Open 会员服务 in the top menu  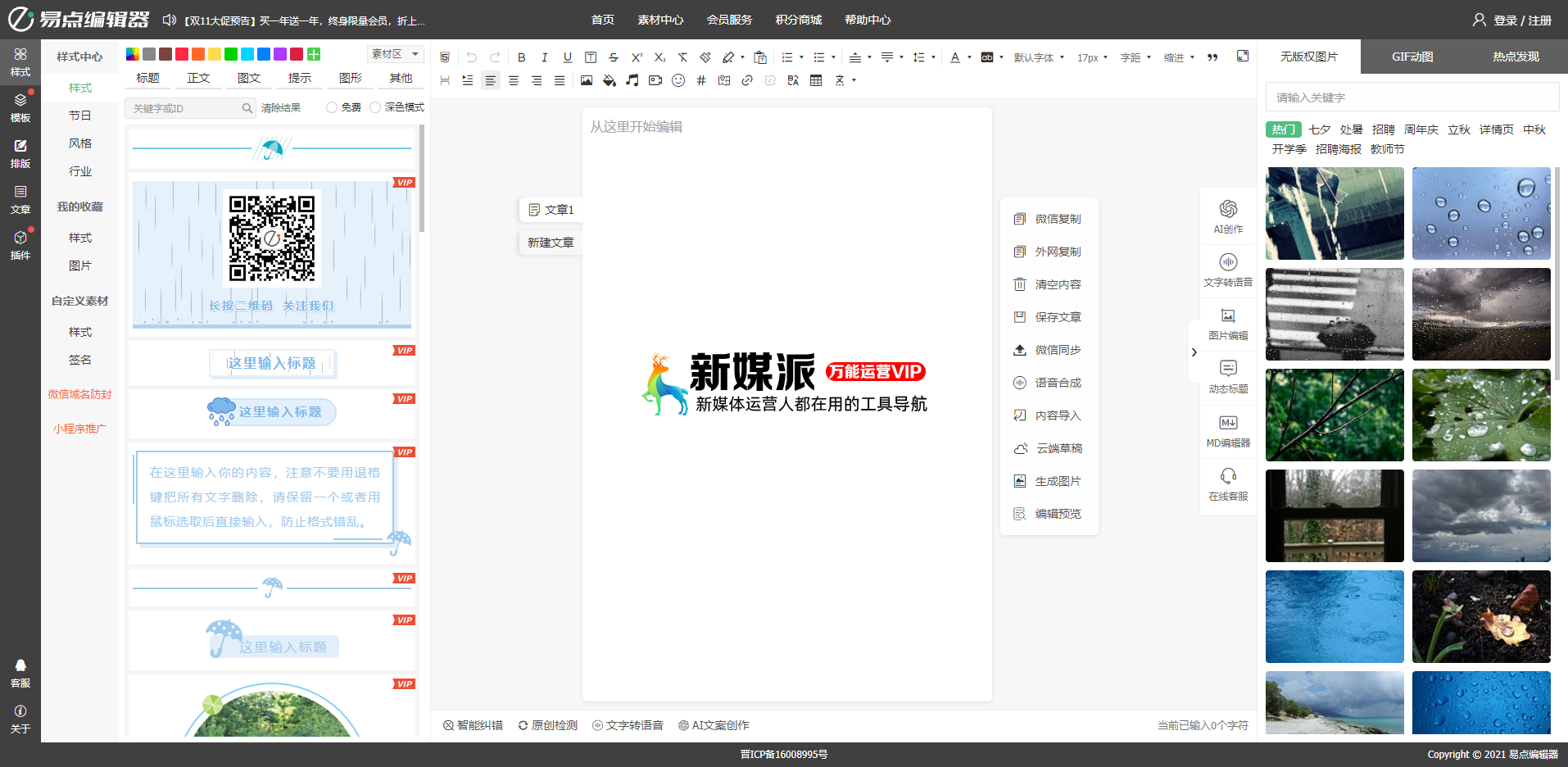point(729,20)
